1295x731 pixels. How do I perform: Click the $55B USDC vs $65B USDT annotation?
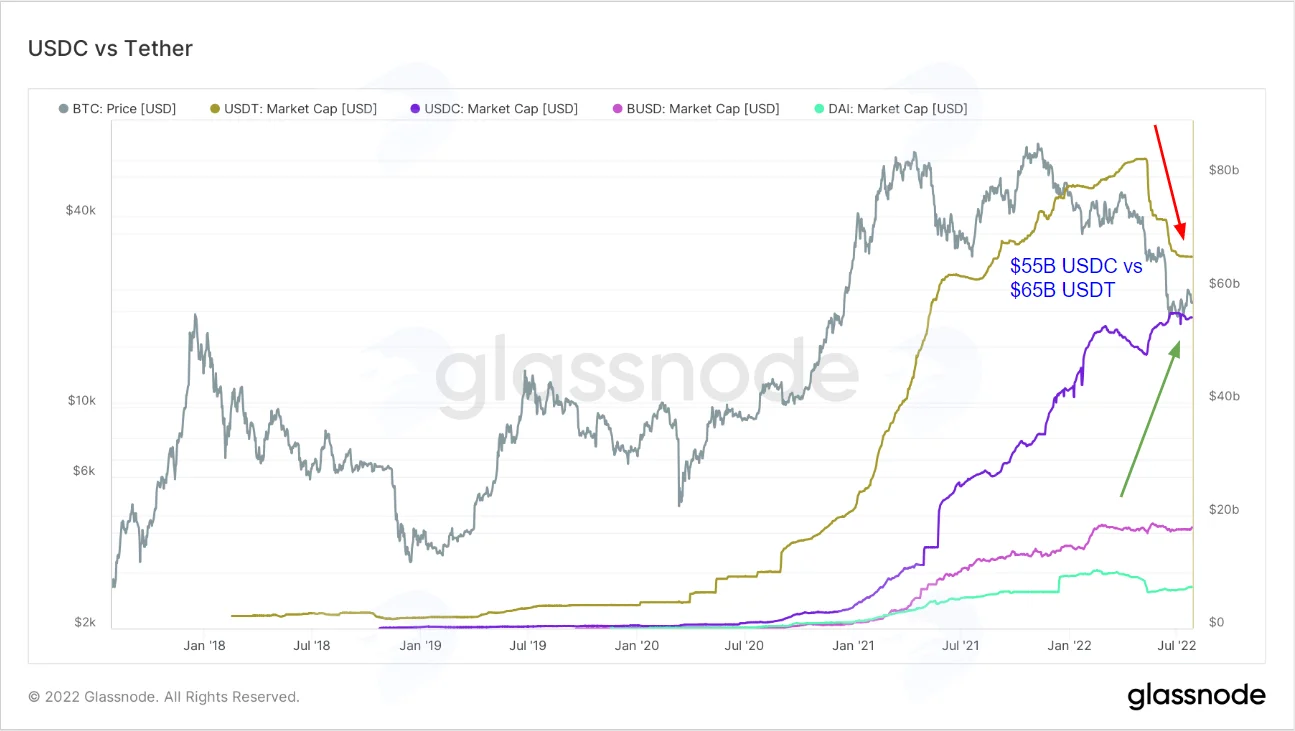pos(1076,279)
